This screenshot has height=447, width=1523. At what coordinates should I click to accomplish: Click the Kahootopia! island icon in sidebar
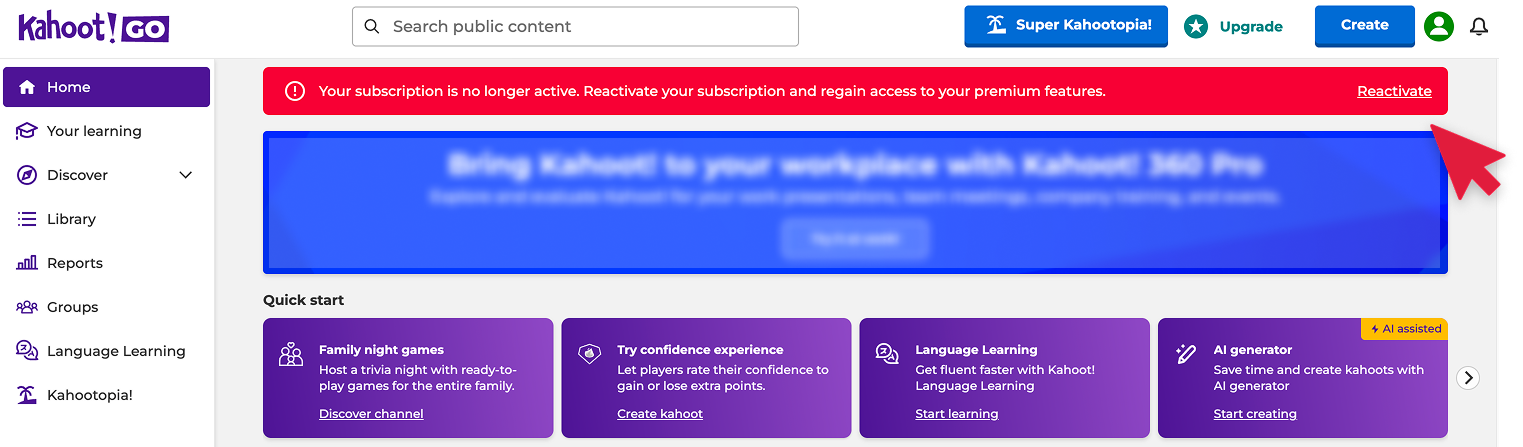point(27,395)
